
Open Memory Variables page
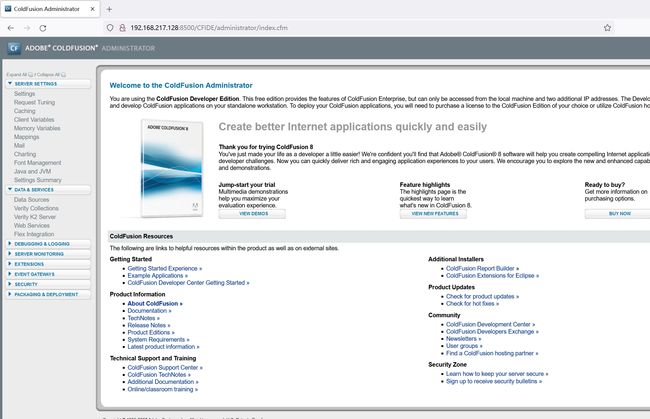[37, 128]
